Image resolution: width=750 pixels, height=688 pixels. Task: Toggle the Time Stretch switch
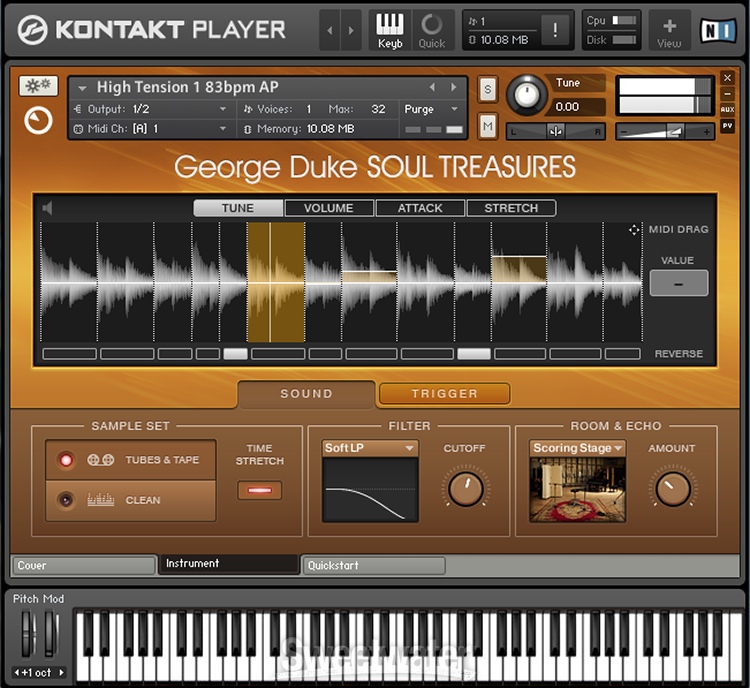tap(260, 490)
